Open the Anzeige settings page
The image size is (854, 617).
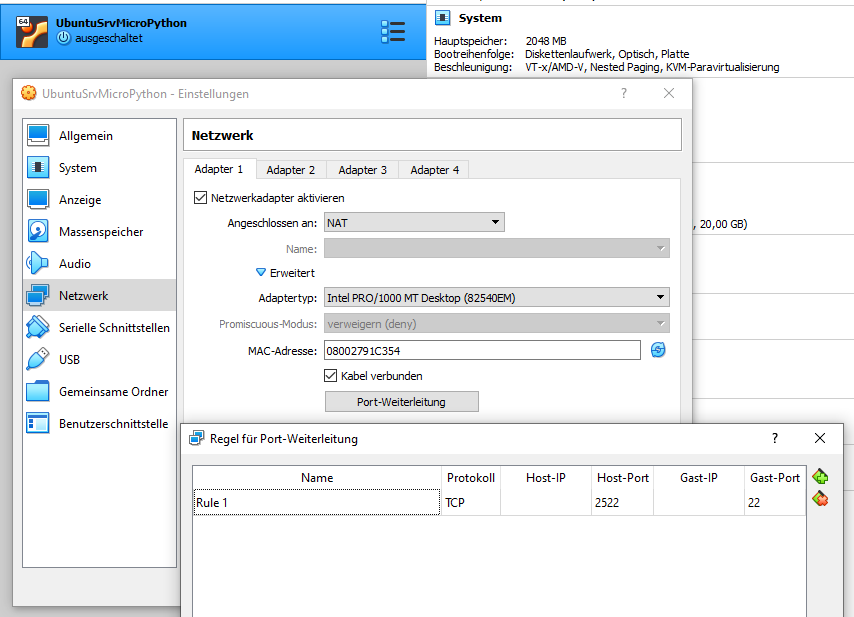tap(100, 200)
